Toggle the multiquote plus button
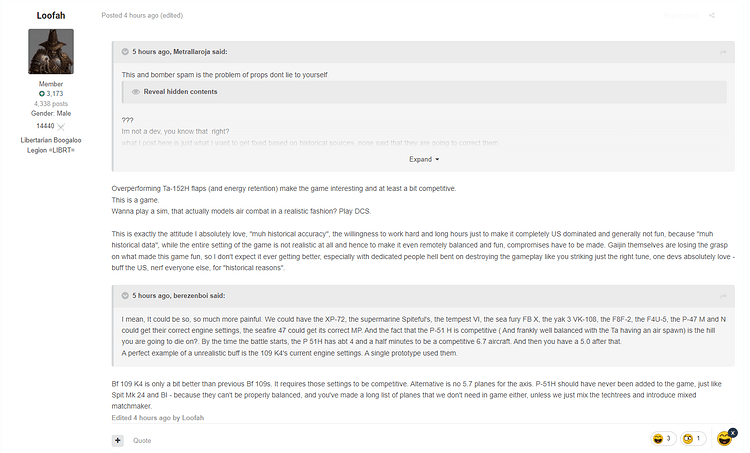 click(118, 441)
